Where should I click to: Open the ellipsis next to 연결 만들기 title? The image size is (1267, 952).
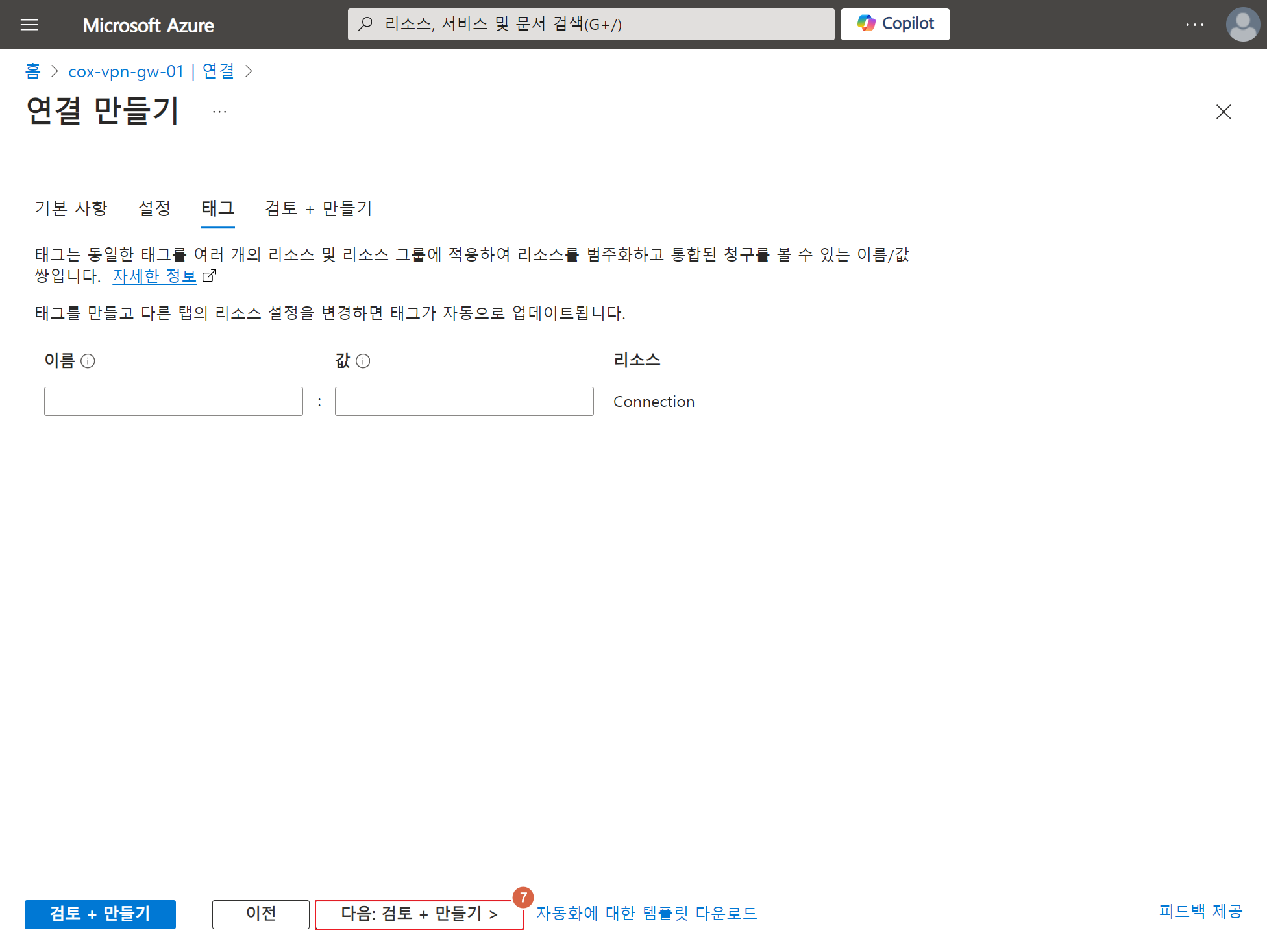(x=219, y=112)
